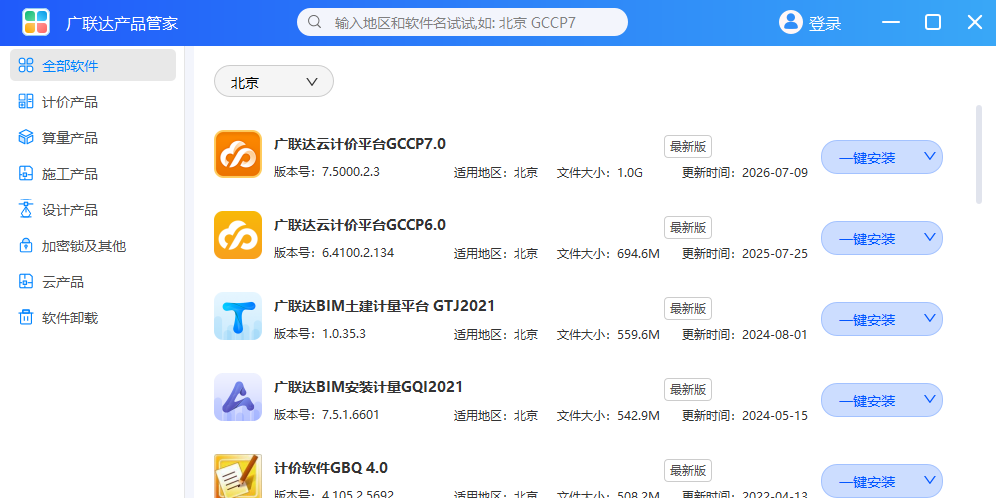Click the 广联达产品管家 title text
The height and width of the screenshot is (498, 996).
(122, 24)
